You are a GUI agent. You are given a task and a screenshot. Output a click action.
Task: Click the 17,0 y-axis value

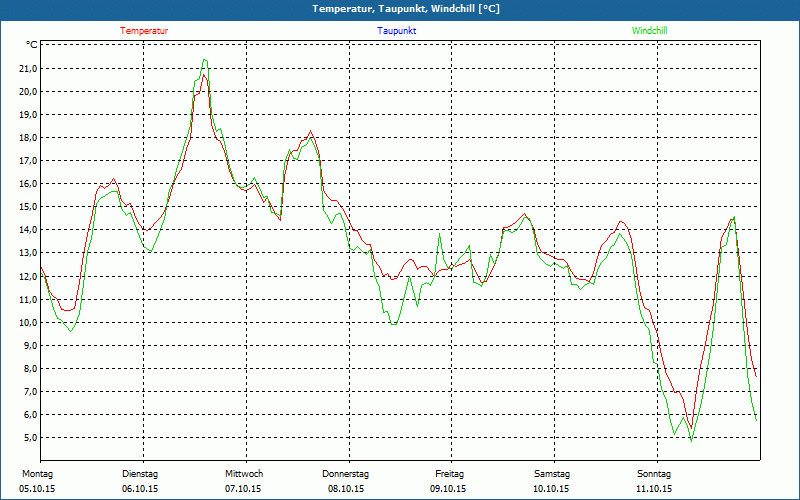click(x=28, y=161)
